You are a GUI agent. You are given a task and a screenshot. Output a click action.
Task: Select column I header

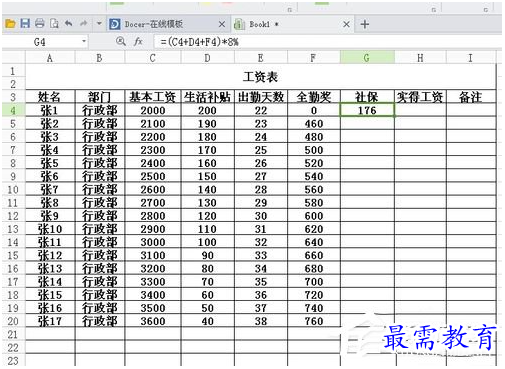point(471,58)
